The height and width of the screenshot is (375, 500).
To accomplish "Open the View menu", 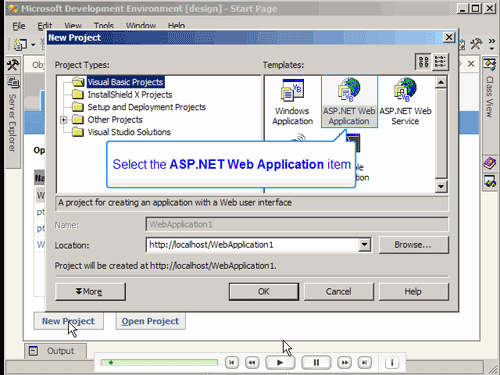I will [73, 26].
